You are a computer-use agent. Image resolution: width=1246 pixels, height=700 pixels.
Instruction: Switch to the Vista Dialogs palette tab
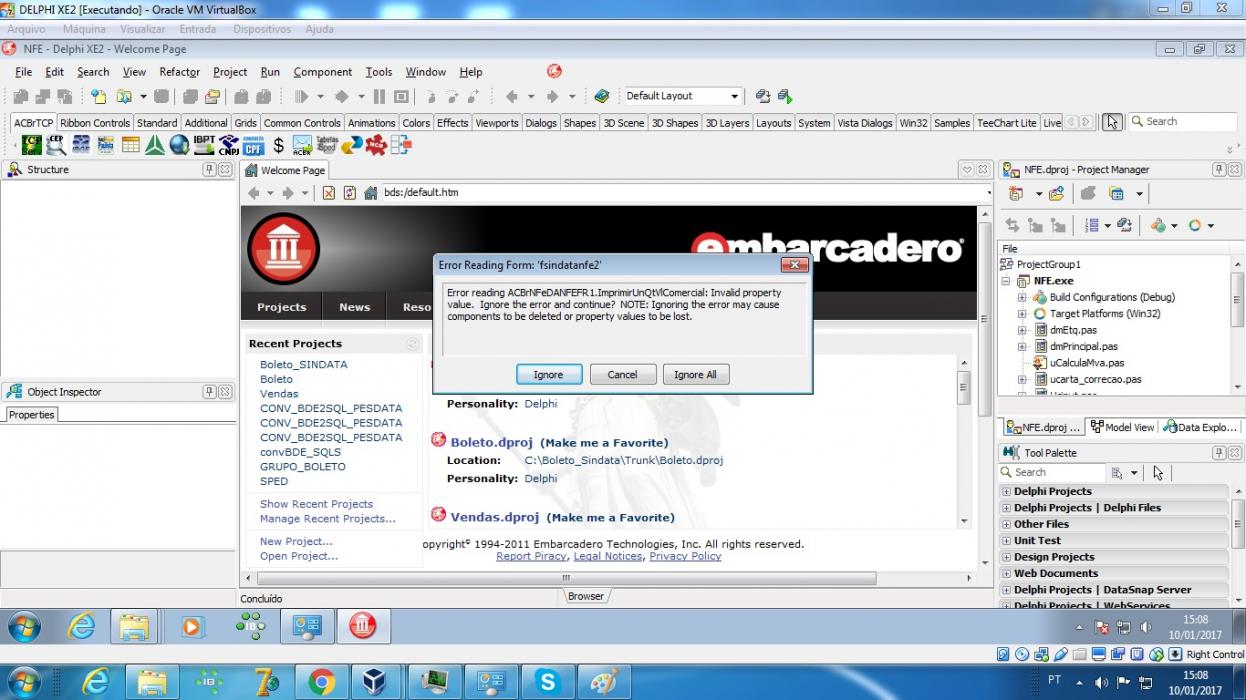click(865, 123)
